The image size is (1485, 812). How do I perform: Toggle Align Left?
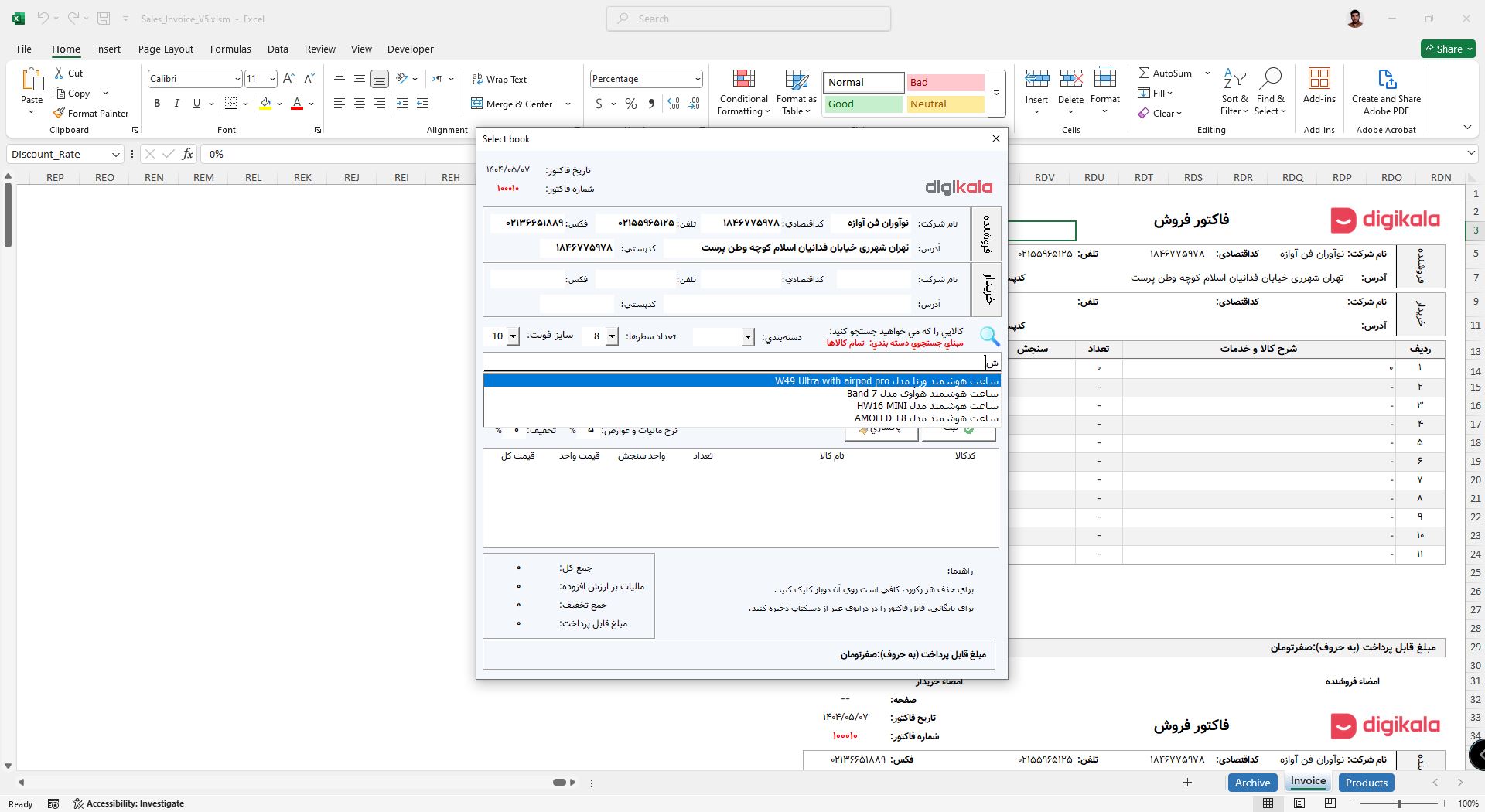click(339, 103)
